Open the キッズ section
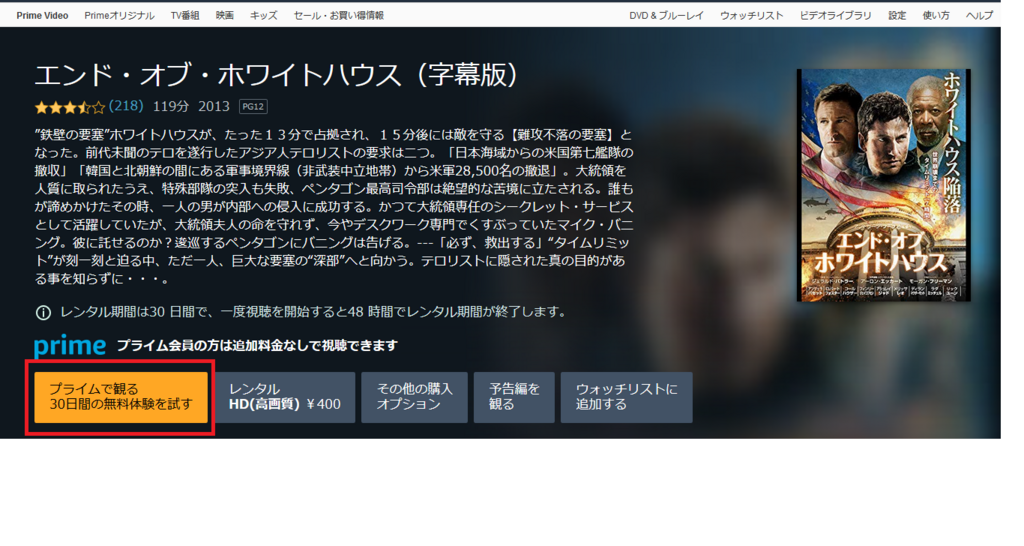 point(264,16)
